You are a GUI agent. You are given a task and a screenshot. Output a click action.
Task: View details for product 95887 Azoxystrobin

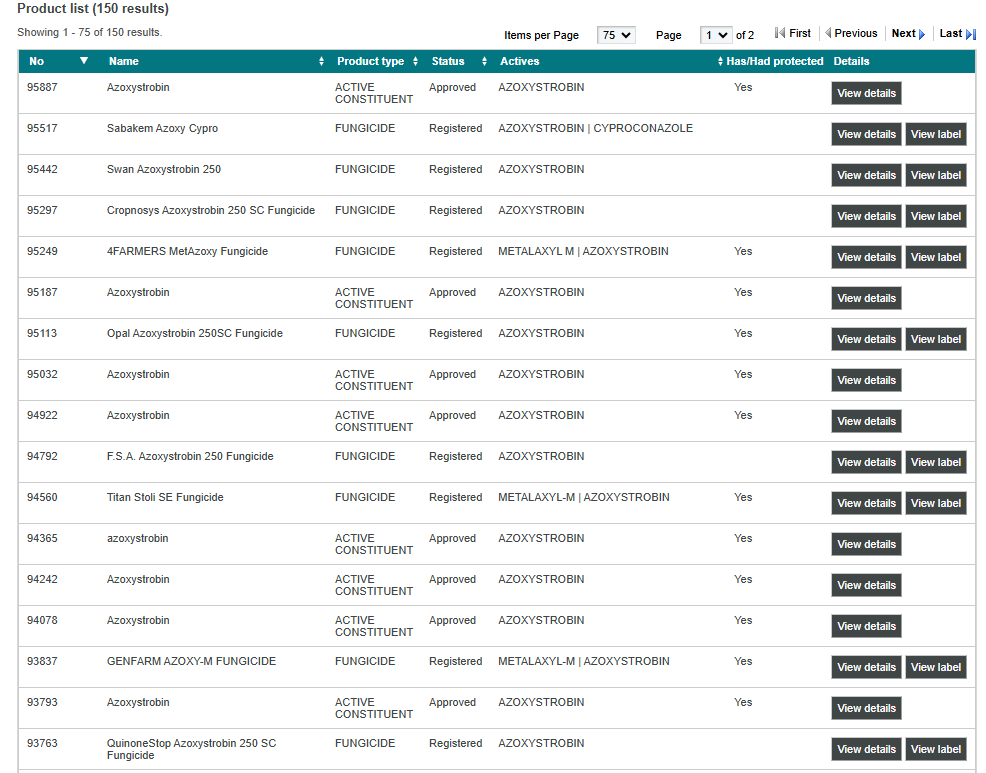point(866,94)
